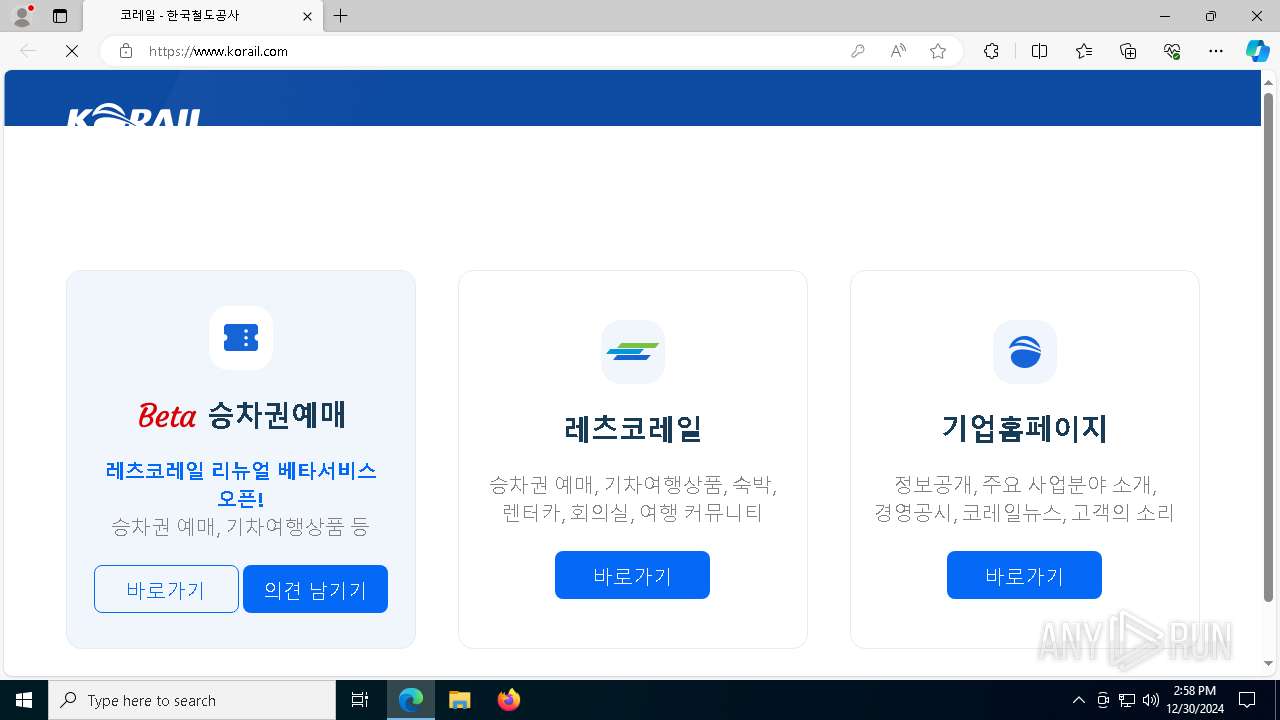
Task: Click the Beta 승차권예매 heading
Action: (241, 414)
